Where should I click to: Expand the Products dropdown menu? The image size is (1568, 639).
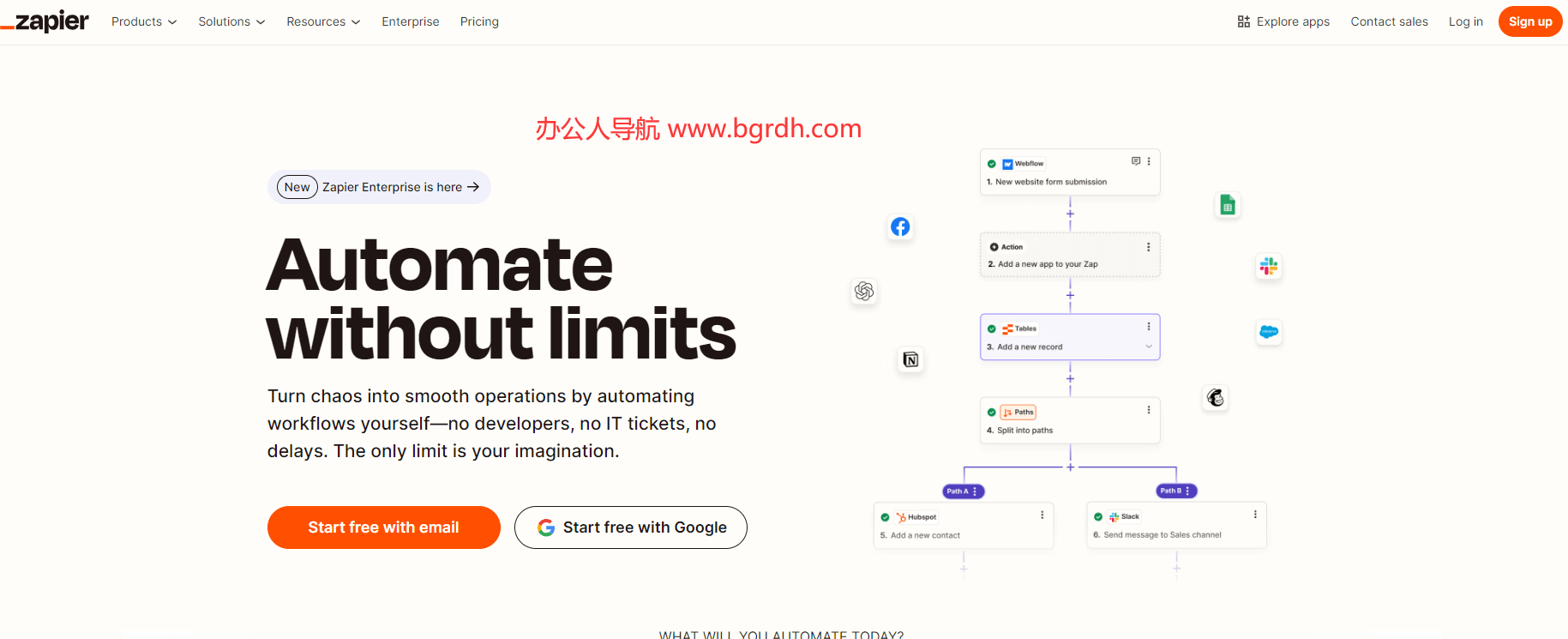tap(143, 21)
